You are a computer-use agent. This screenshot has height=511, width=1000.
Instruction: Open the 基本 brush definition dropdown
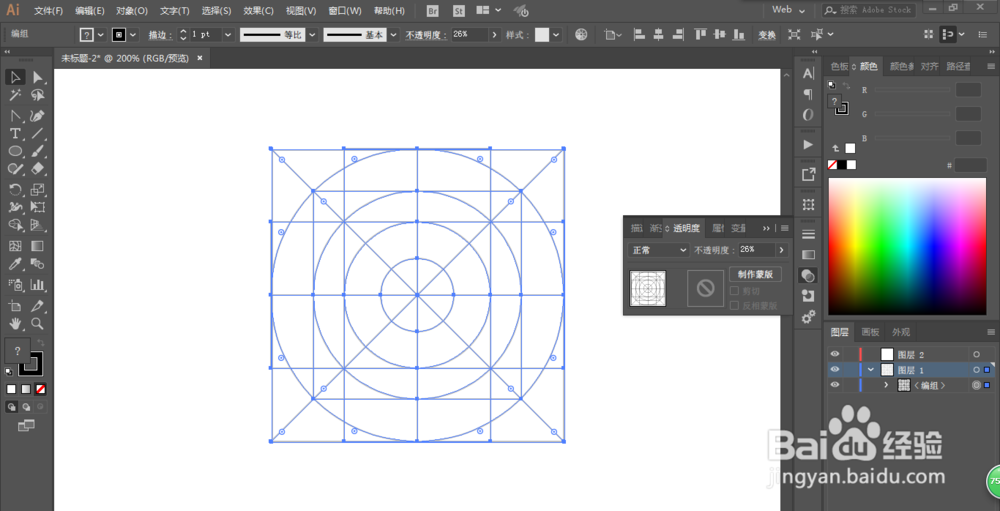pyautogui.click(x=393, y=35)
